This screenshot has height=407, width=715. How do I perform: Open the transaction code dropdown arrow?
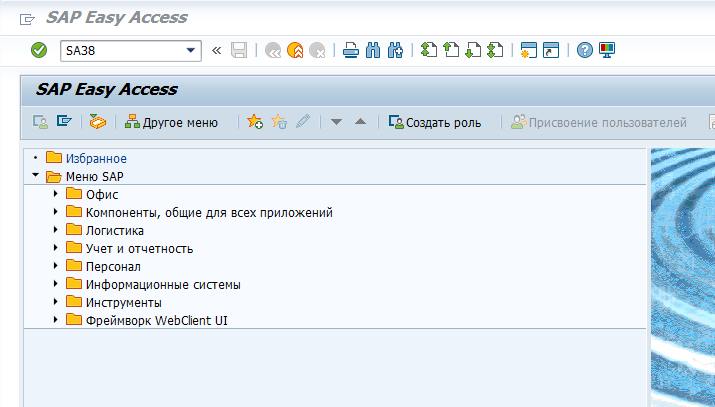(191, 50)
